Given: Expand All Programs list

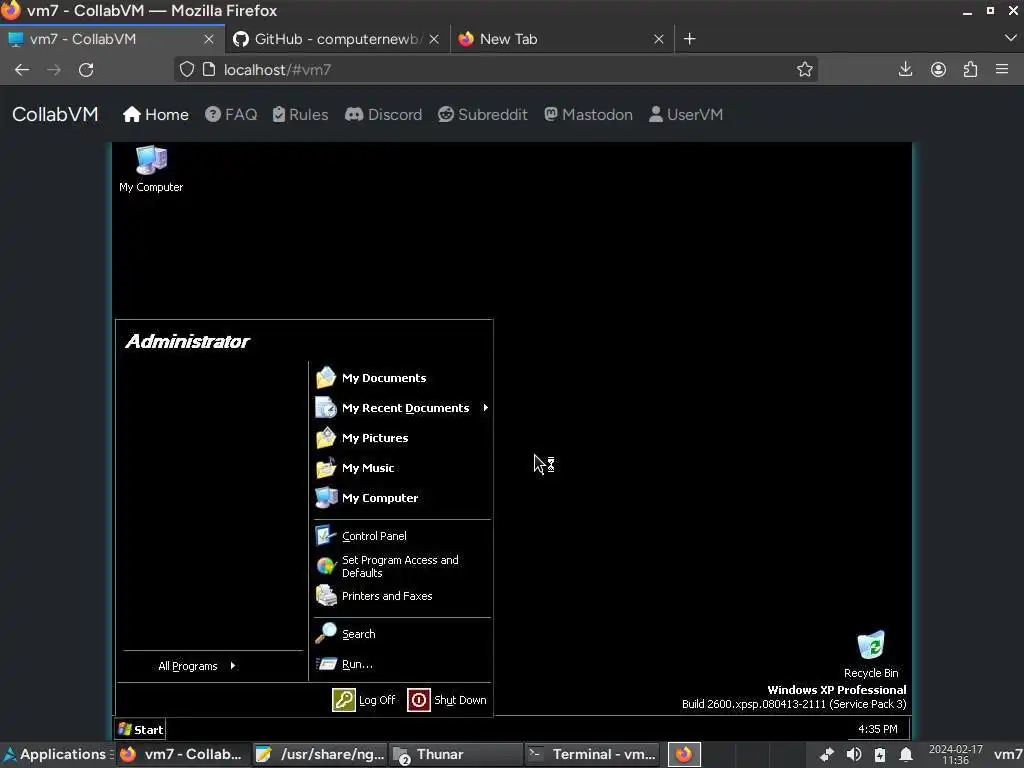Looking at the screenshot, I should [197, 665].
